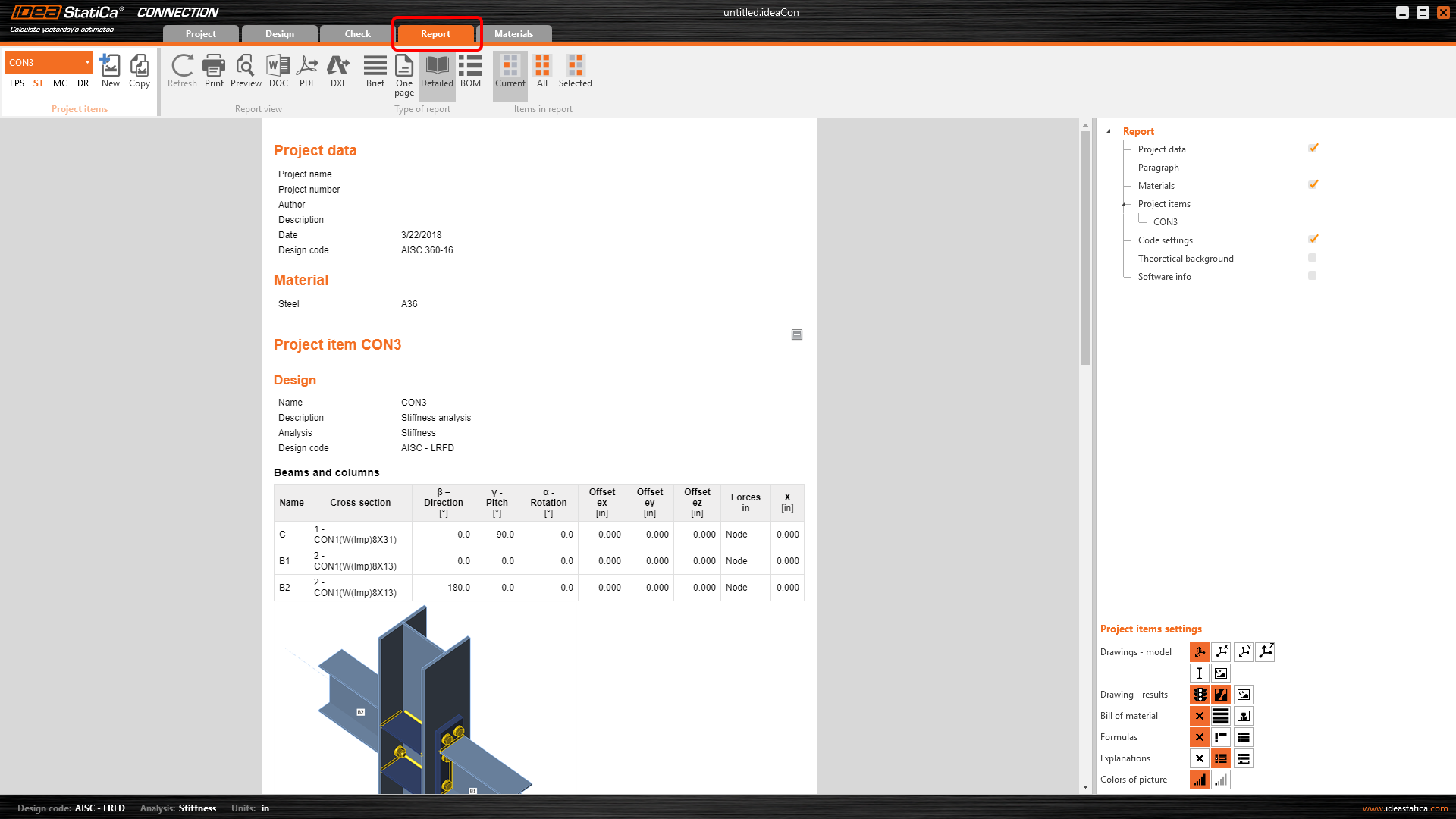Image resolution: width=1456 pixels, height=819 pixels.
Task: Uncheck Project data in report tree
Action: [1313, 148]
